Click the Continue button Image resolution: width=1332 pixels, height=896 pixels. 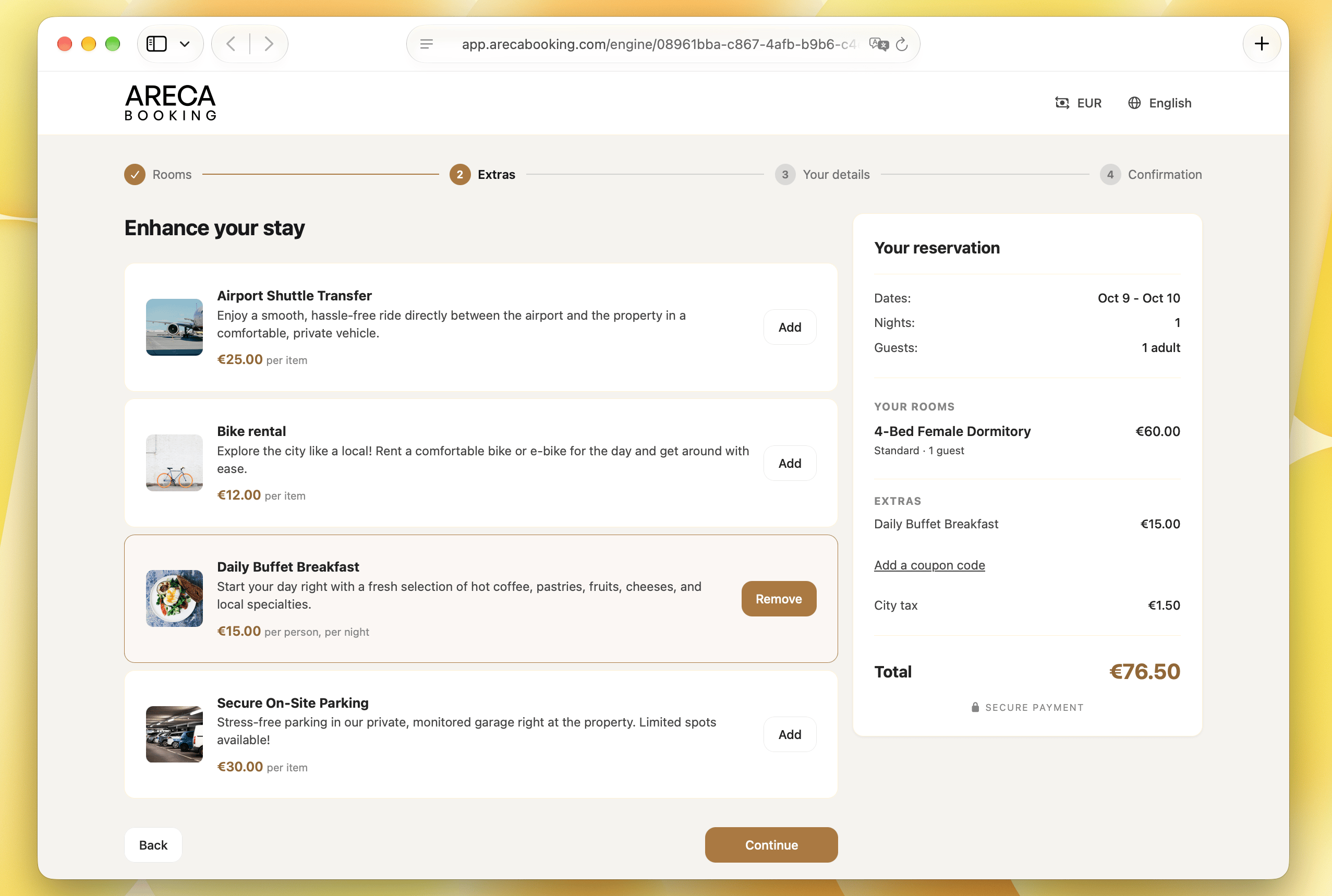(771, 845)
